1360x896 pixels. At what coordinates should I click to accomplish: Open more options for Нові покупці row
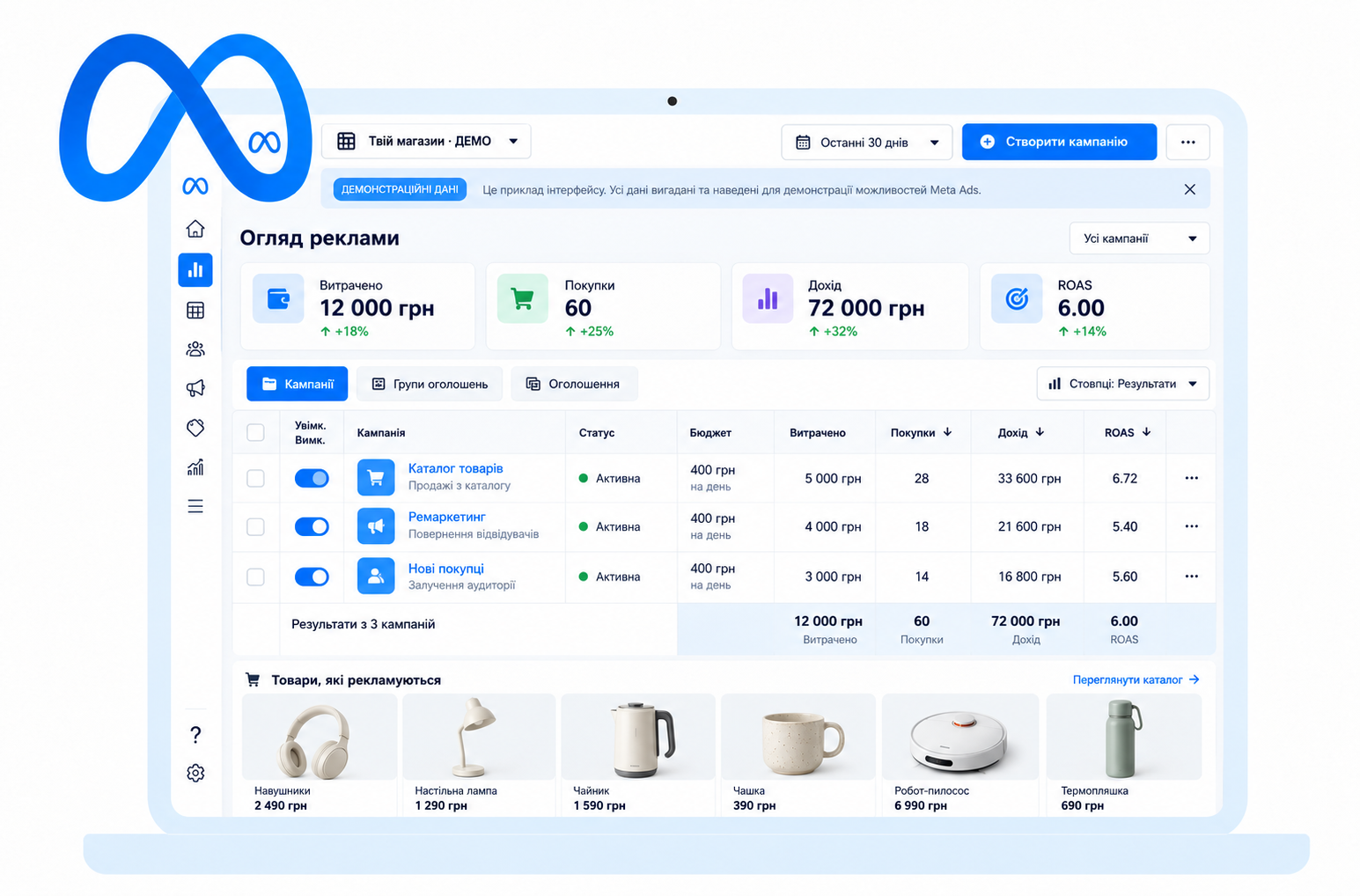click(x=1191, y=577)
